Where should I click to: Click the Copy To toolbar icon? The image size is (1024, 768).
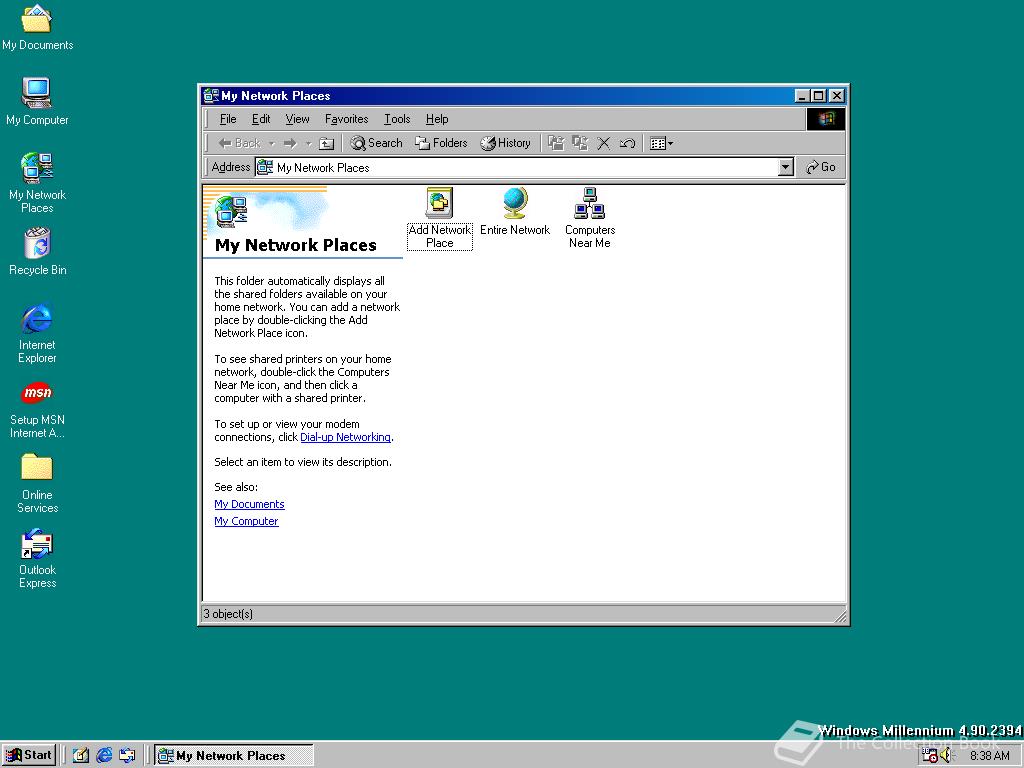[580, 143]
